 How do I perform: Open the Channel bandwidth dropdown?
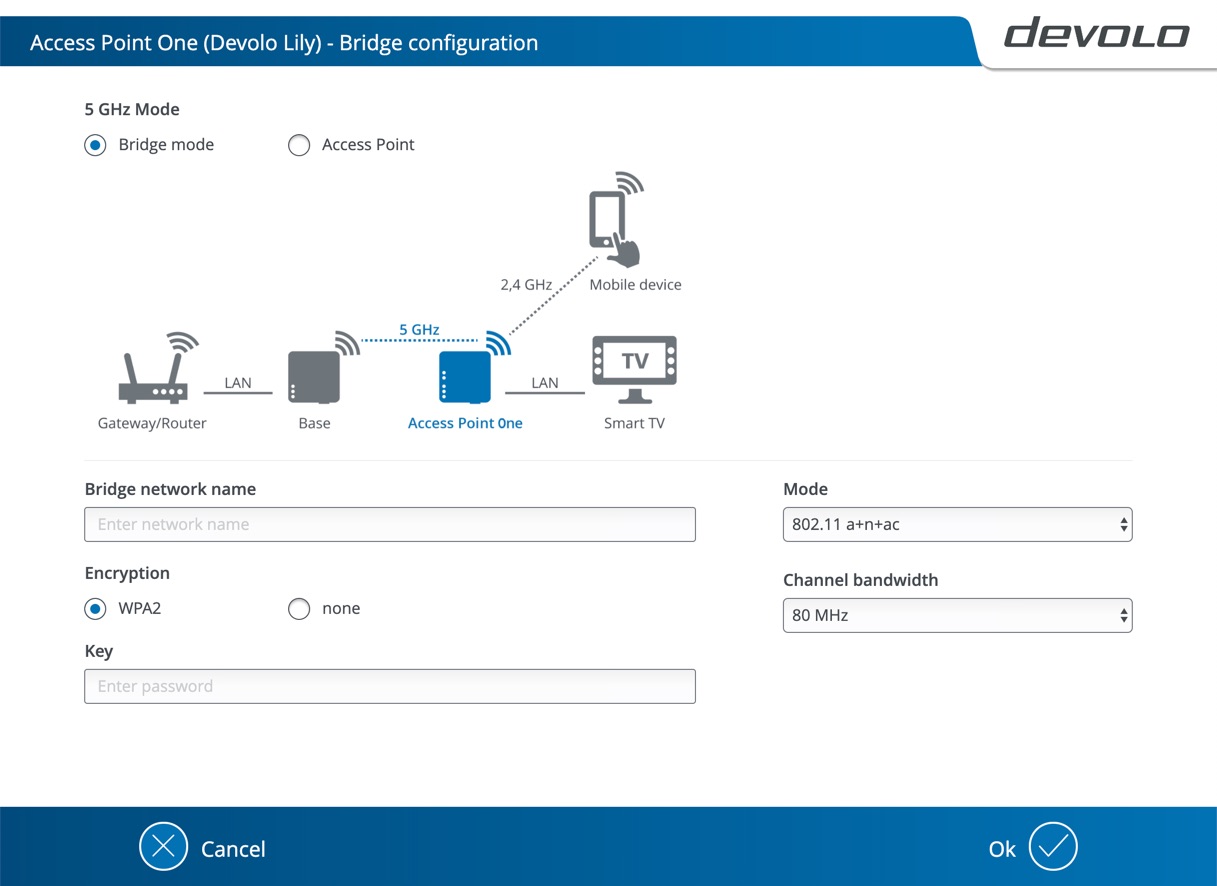[956, 615]
